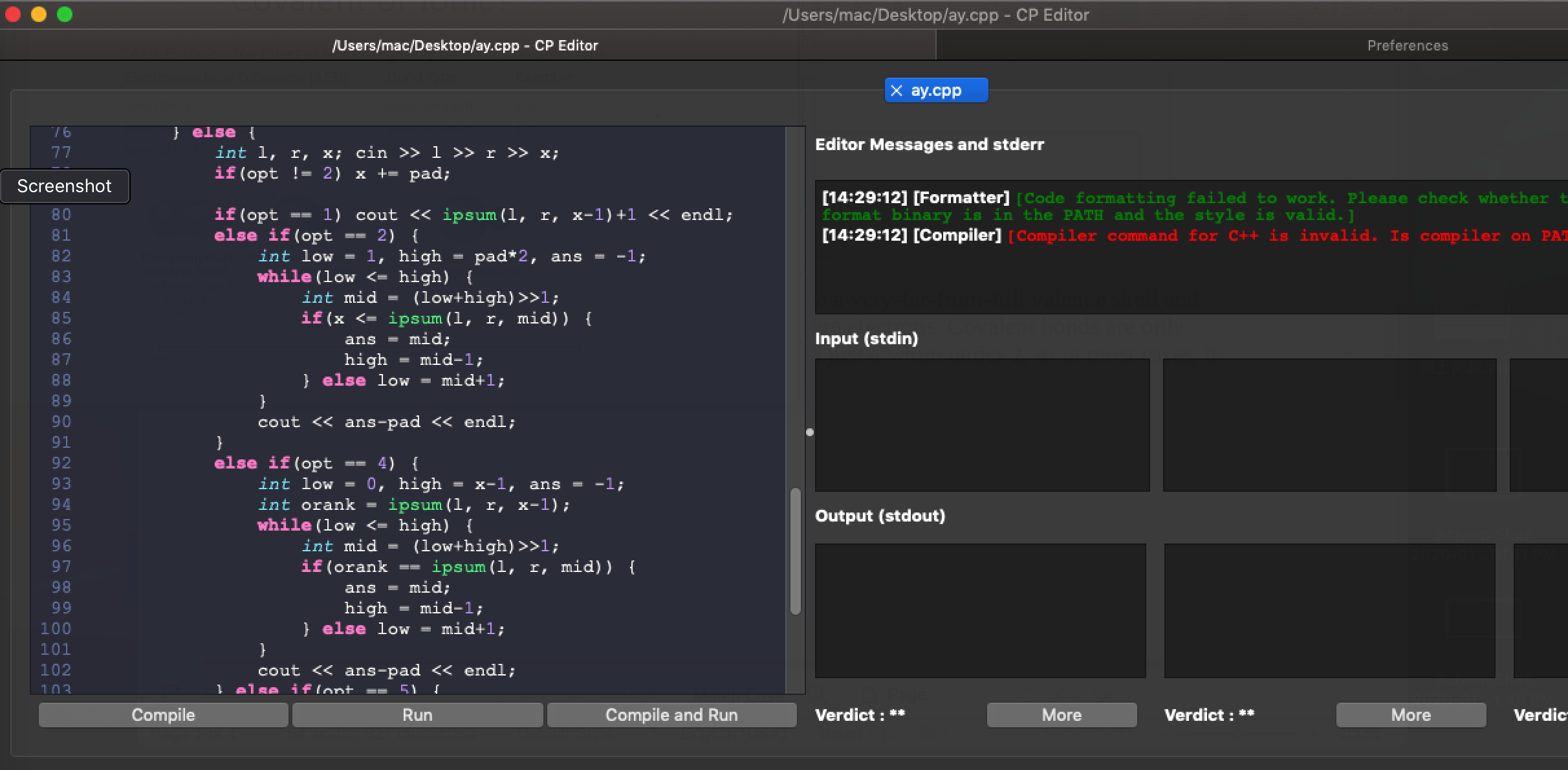Click the Compile button
This screenshot has width=1568, height=770.
163,714
